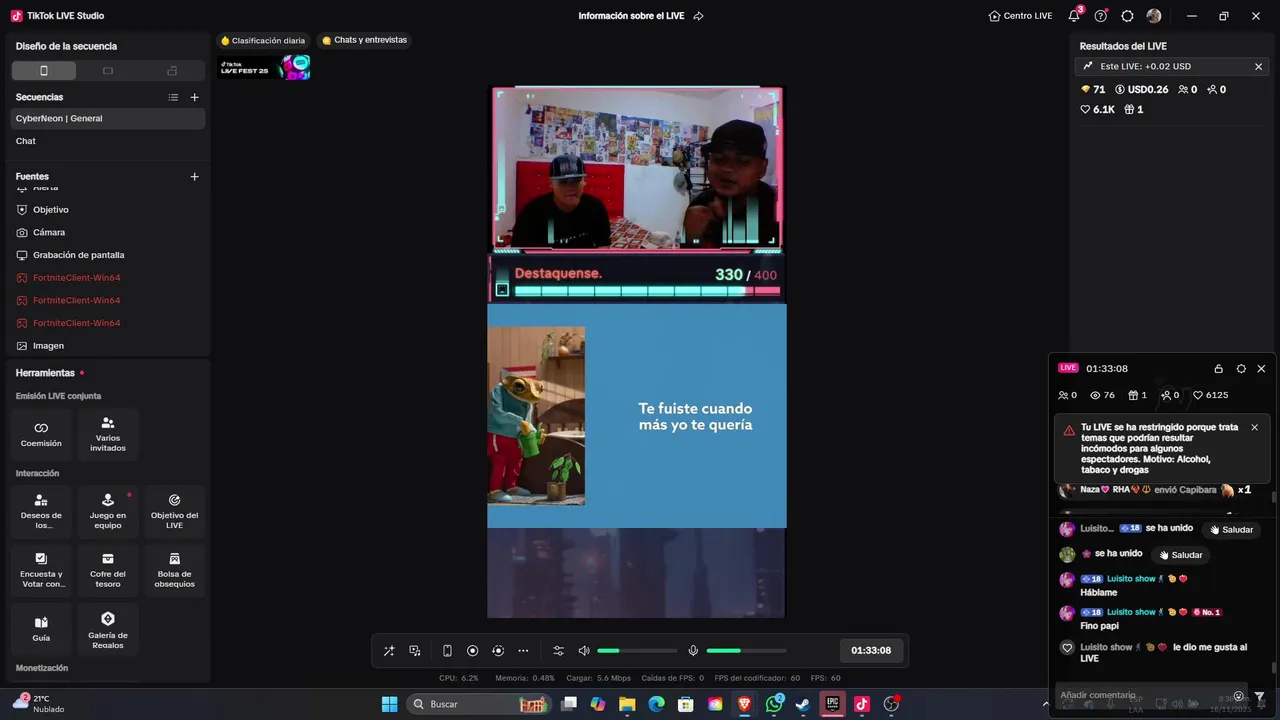
Task: Open the Chats y entrevistas tab
Action: (364, 40)
